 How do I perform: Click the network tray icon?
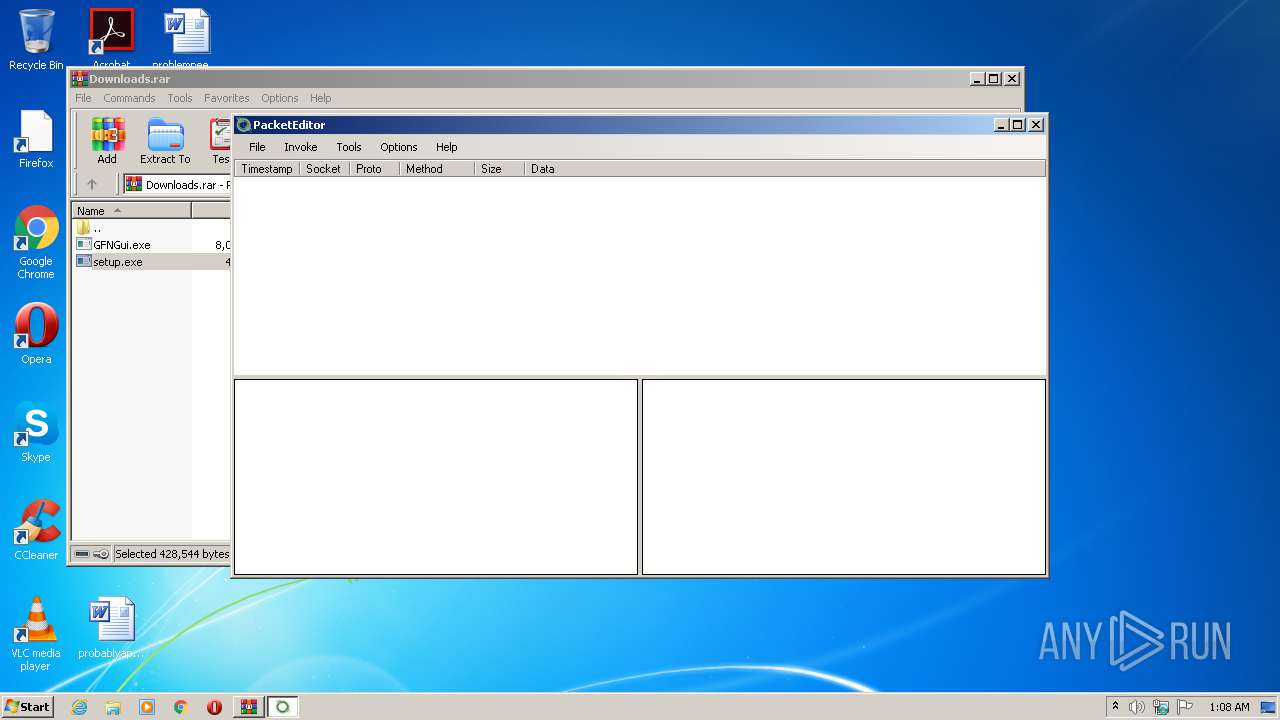(1161, 707)
